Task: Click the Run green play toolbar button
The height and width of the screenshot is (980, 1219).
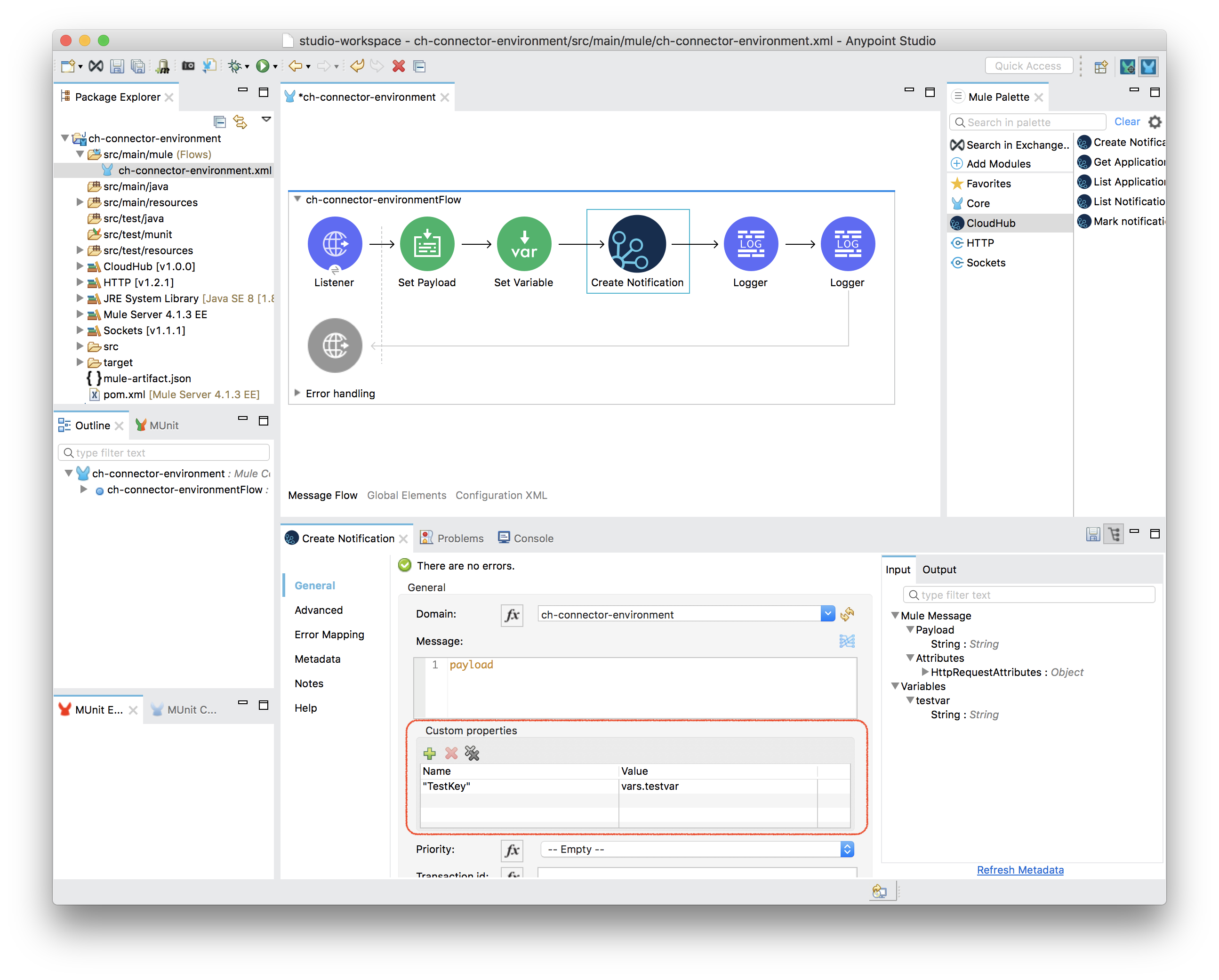Action: (262, 66)
